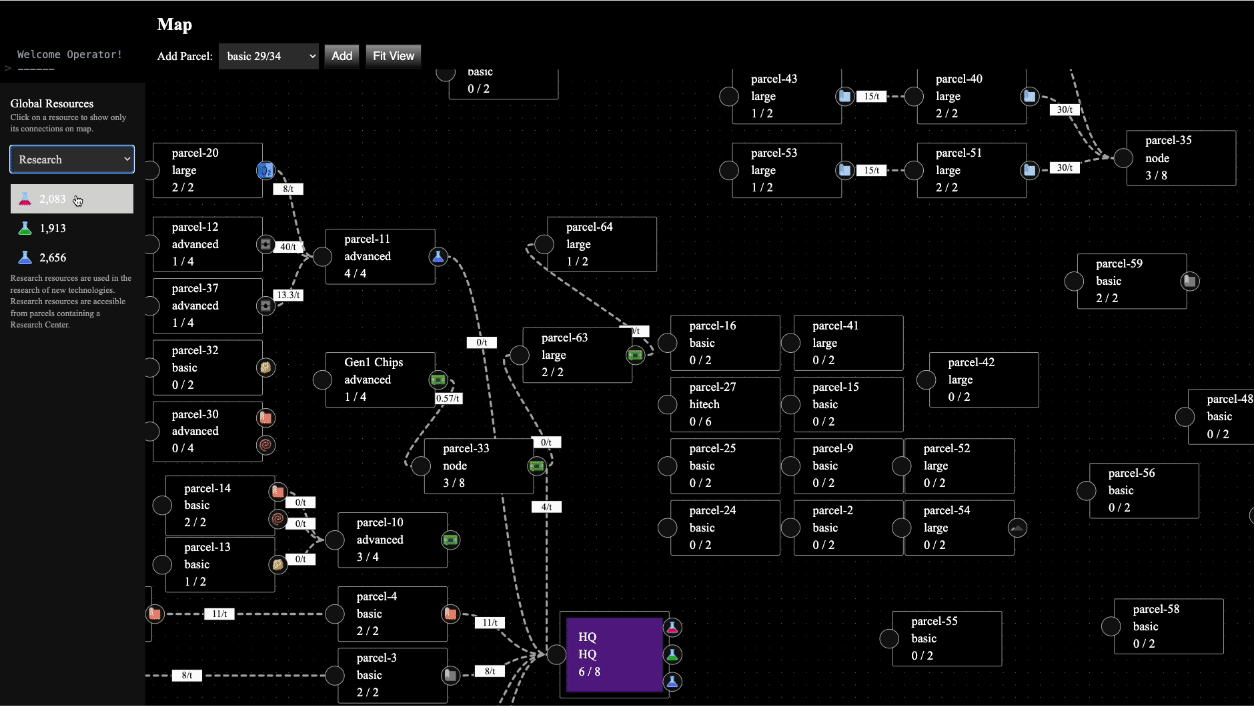Image resolution: width=1254 pixels, height=706 pixels.
Task: Open the Add Parcel dropdown showing basic 29/34
Action: tap(268, 56)
